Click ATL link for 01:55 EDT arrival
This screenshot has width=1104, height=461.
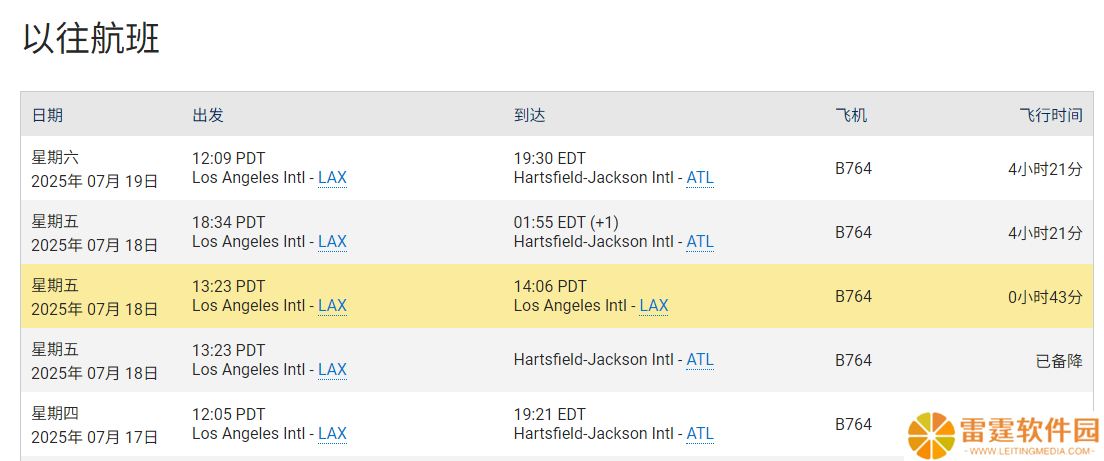700,242
